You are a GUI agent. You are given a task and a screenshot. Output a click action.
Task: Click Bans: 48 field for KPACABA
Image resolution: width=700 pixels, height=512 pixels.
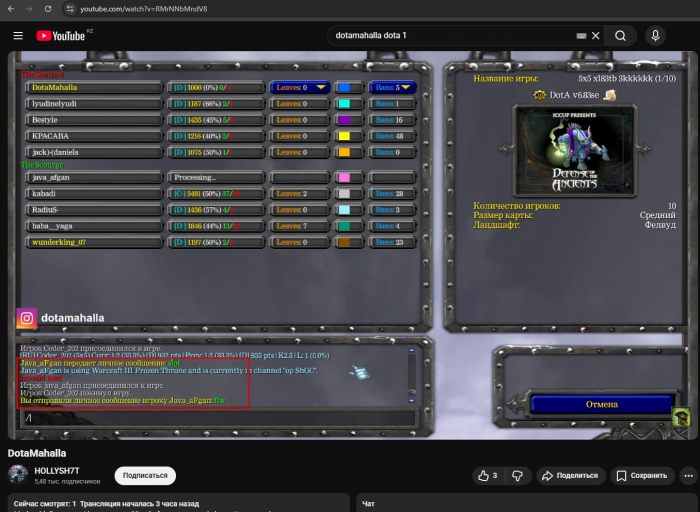tap(392, 136)
